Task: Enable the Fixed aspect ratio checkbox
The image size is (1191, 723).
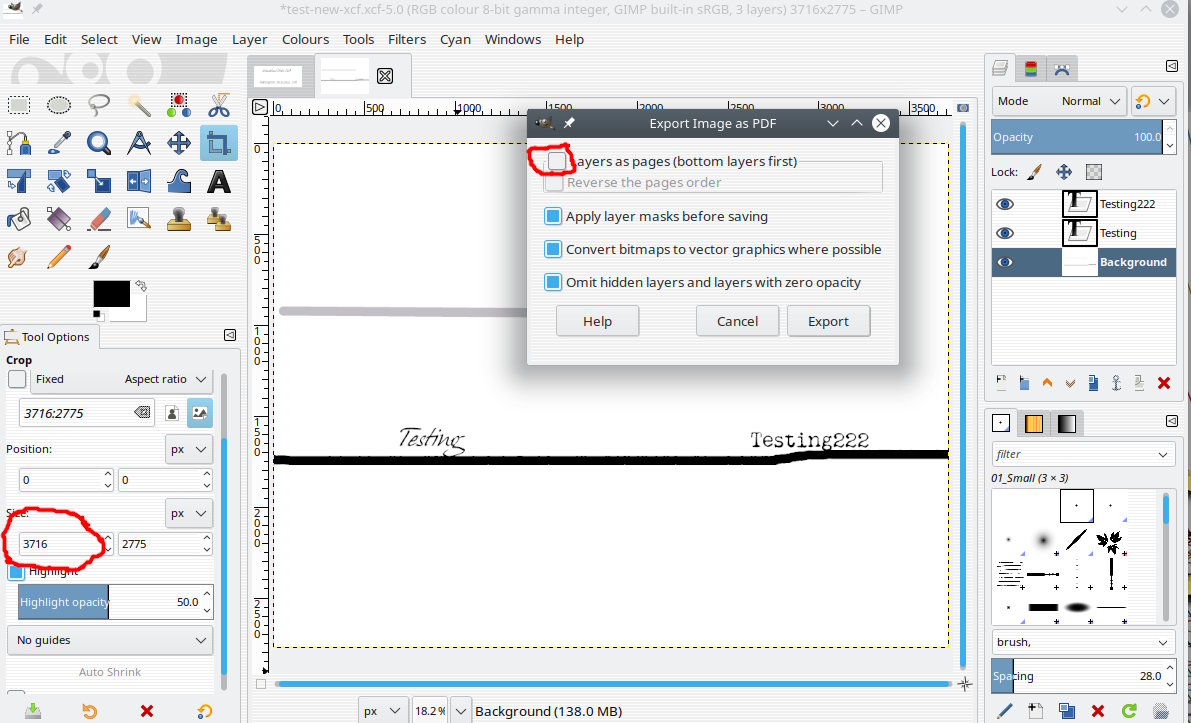Action: (17, 379)
